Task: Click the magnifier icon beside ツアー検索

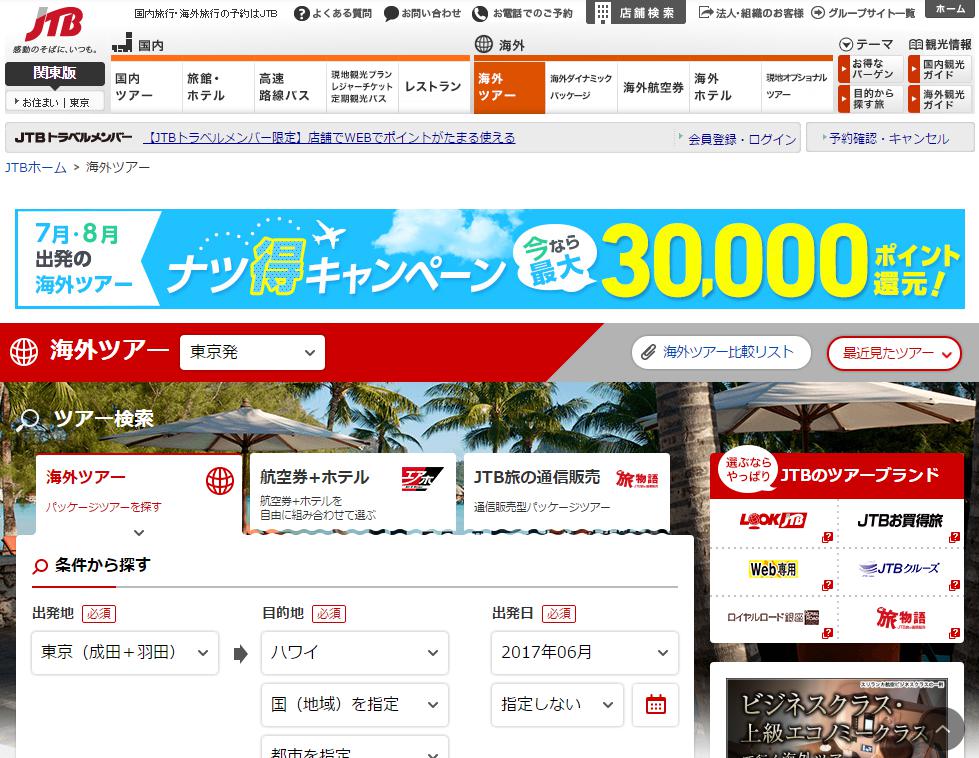Action: pos(27,420)
